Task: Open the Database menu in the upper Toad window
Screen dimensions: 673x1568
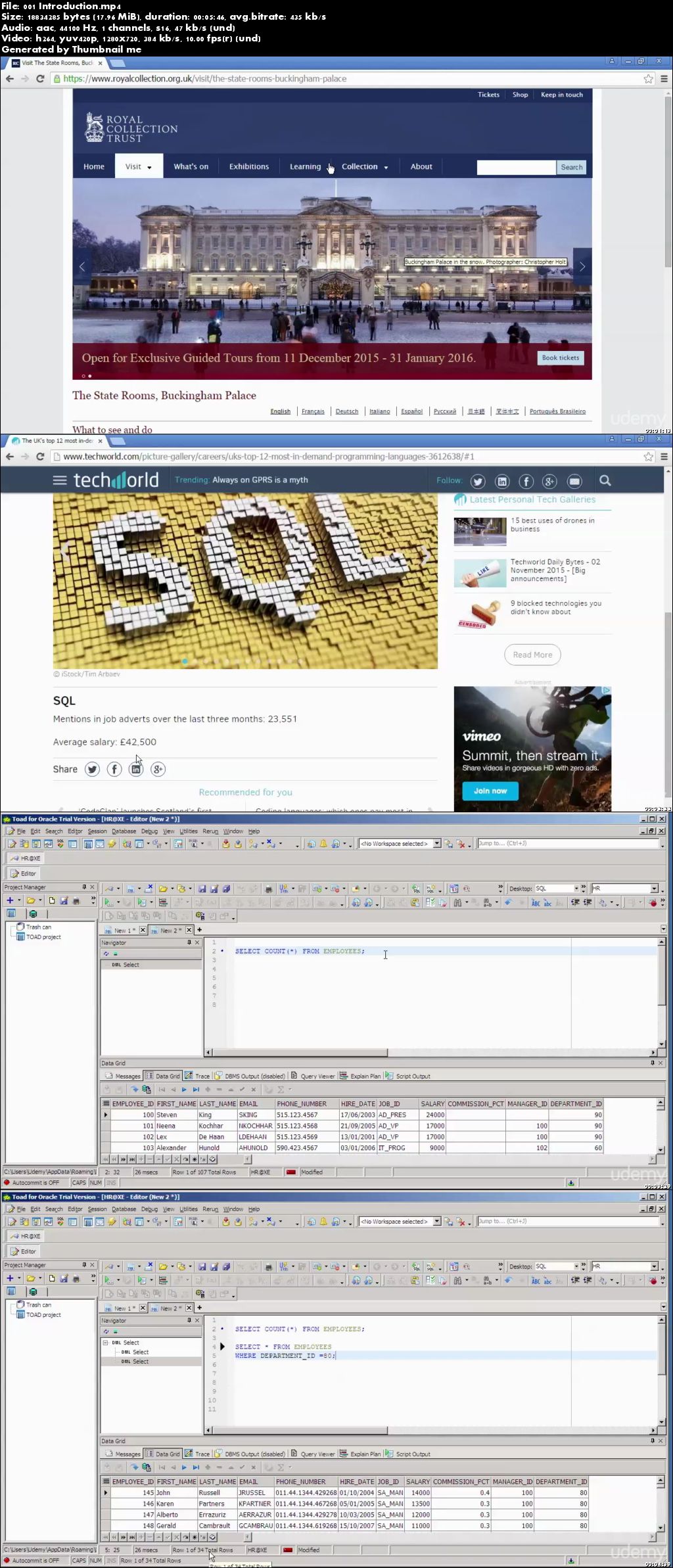Action: 124,831
